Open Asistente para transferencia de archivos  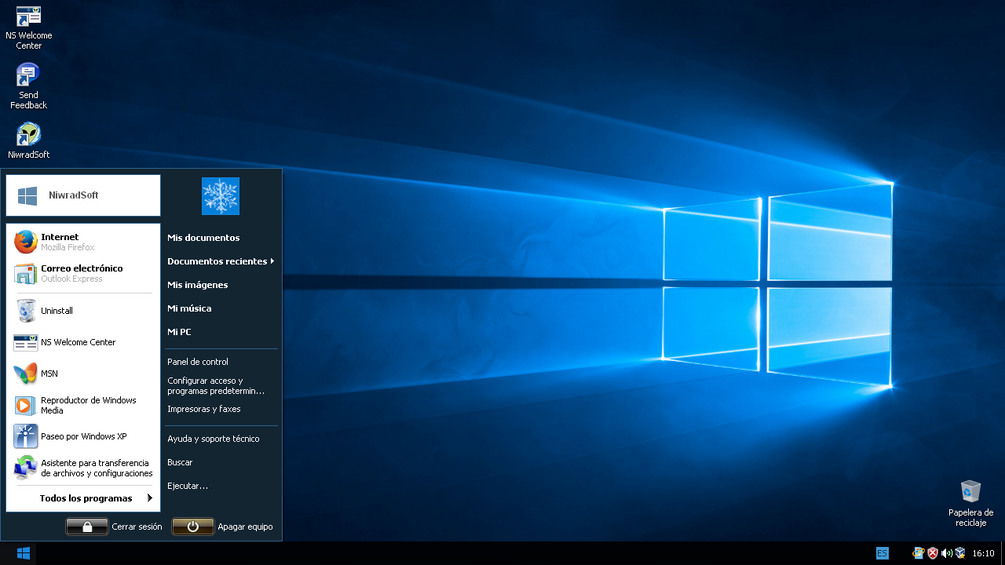pyautogui.click(x=82, y=468)
